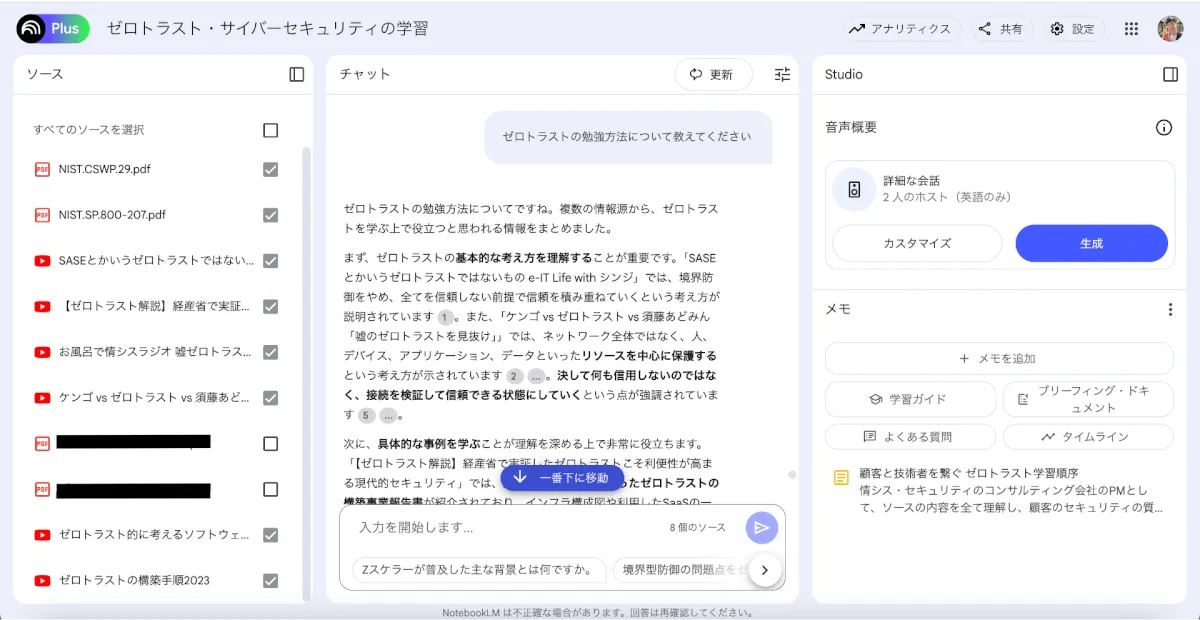The image size is (1200, 620).
Task: Click notebook title ゼロトラスト・サイバーセキュリティの学習
Action: tap(268, 29)
